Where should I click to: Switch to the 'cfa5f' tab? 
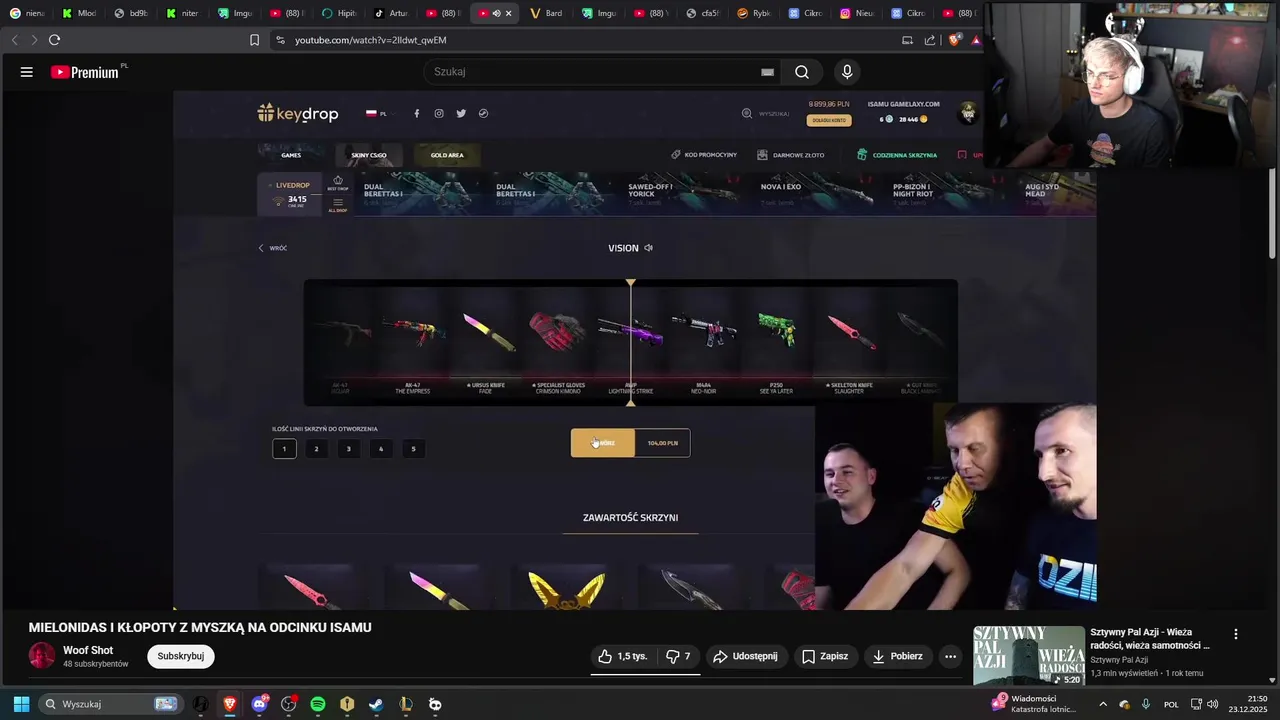click(x=703, y=13)
